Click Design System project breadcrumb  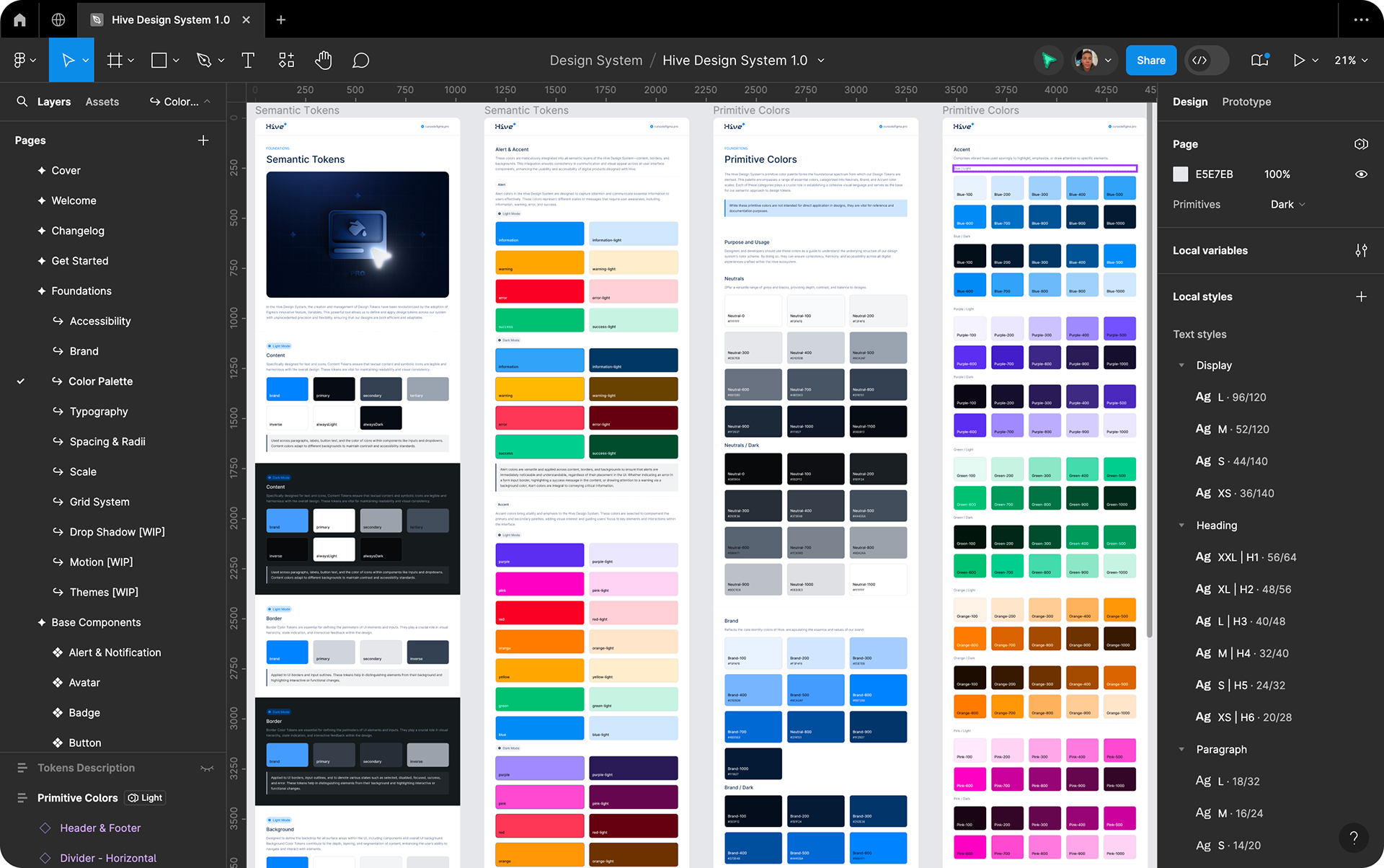point(596,61)
